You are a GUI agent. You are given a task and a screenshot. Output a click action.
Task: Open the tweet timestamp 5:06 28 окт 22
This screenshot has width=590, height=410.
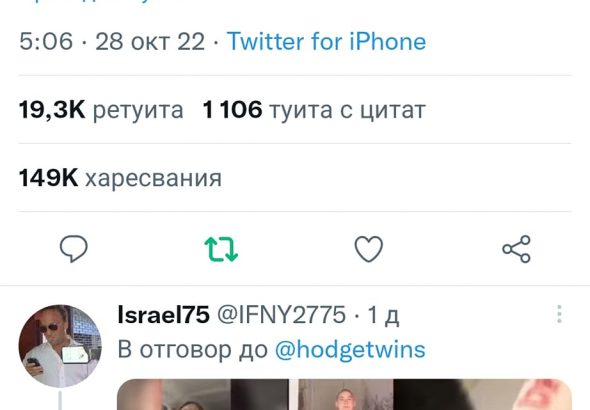pos(112,41)
